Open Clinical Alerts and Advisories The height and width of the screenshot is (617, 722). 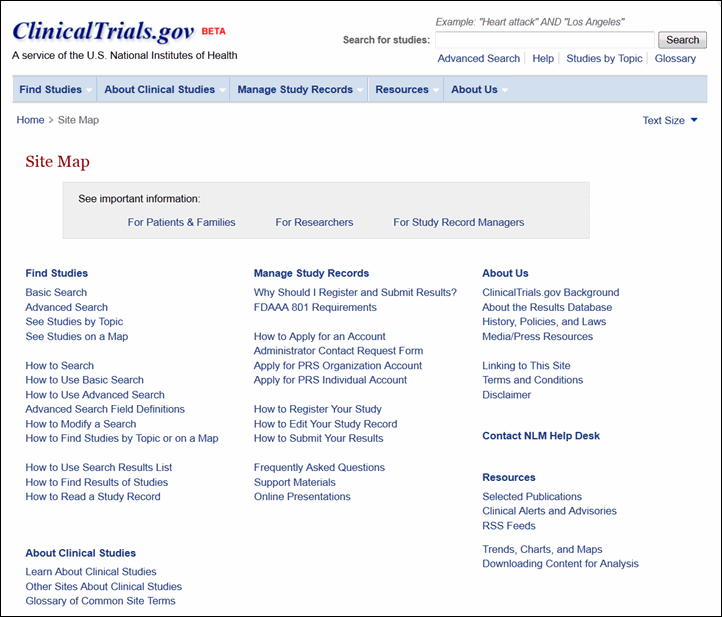click(549, 511)
